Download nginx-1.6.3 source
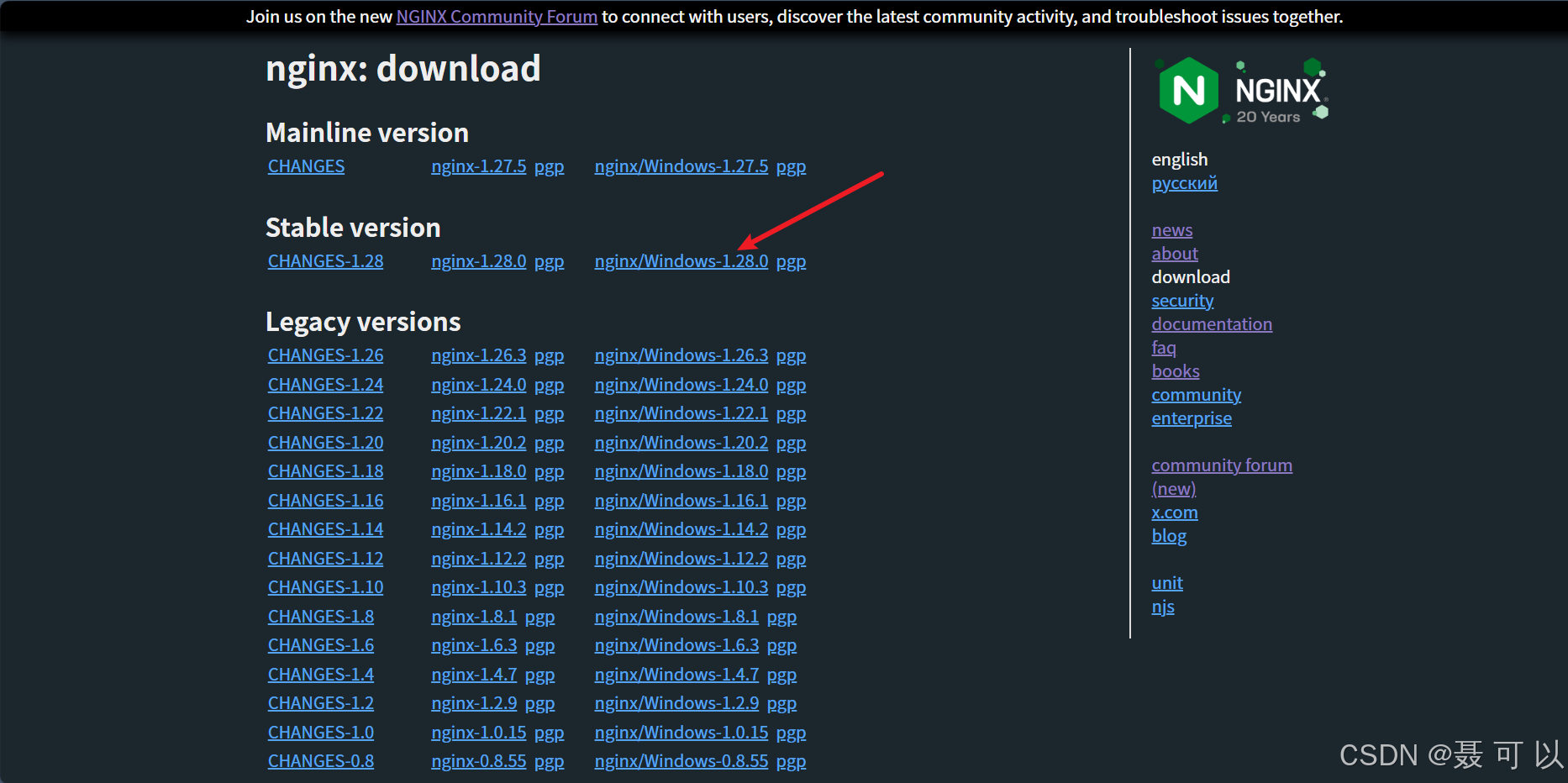 (474, 645)
